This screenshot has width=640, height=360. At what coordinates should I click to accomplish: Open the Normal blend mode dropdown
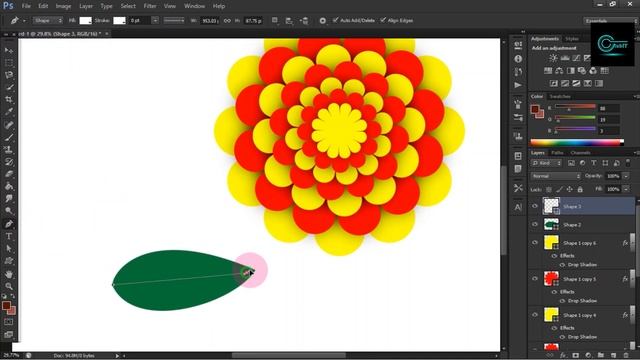(x=556, y=176)
